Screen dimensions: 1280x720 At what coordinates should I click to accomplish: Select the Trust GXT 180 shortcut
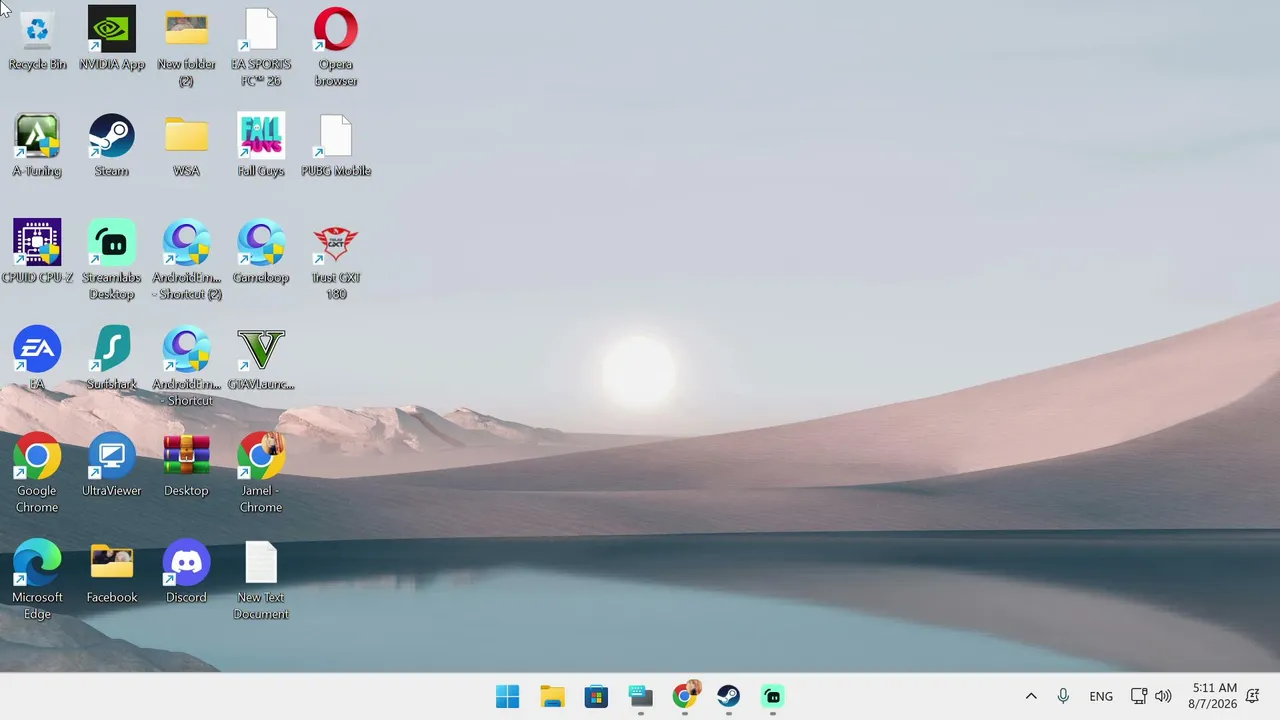pyautogui.click(x=336, y=260)
